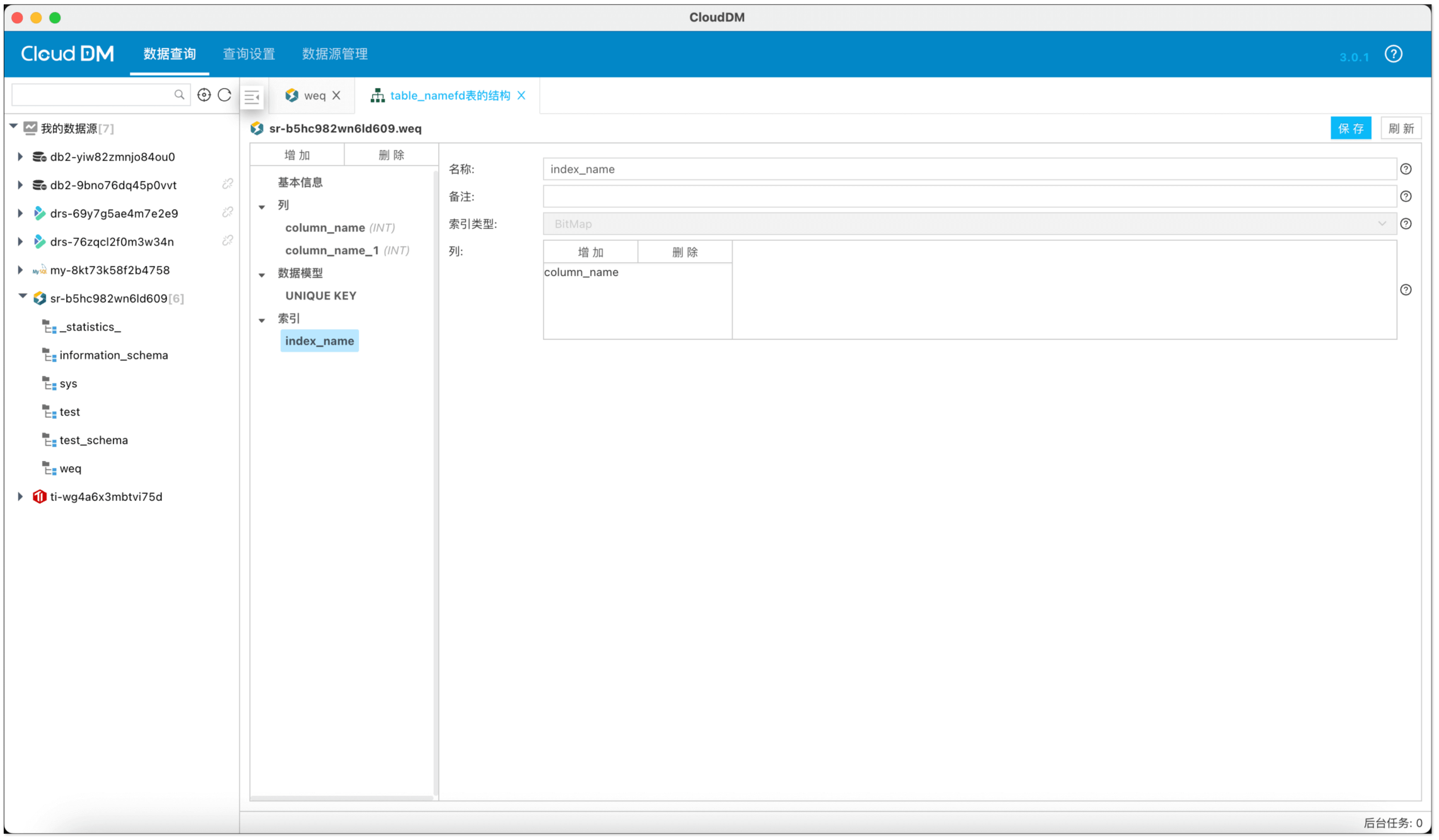Click the refresh icon in the data source sidebar
This screenshot has height=840, width=1439.
224,95
